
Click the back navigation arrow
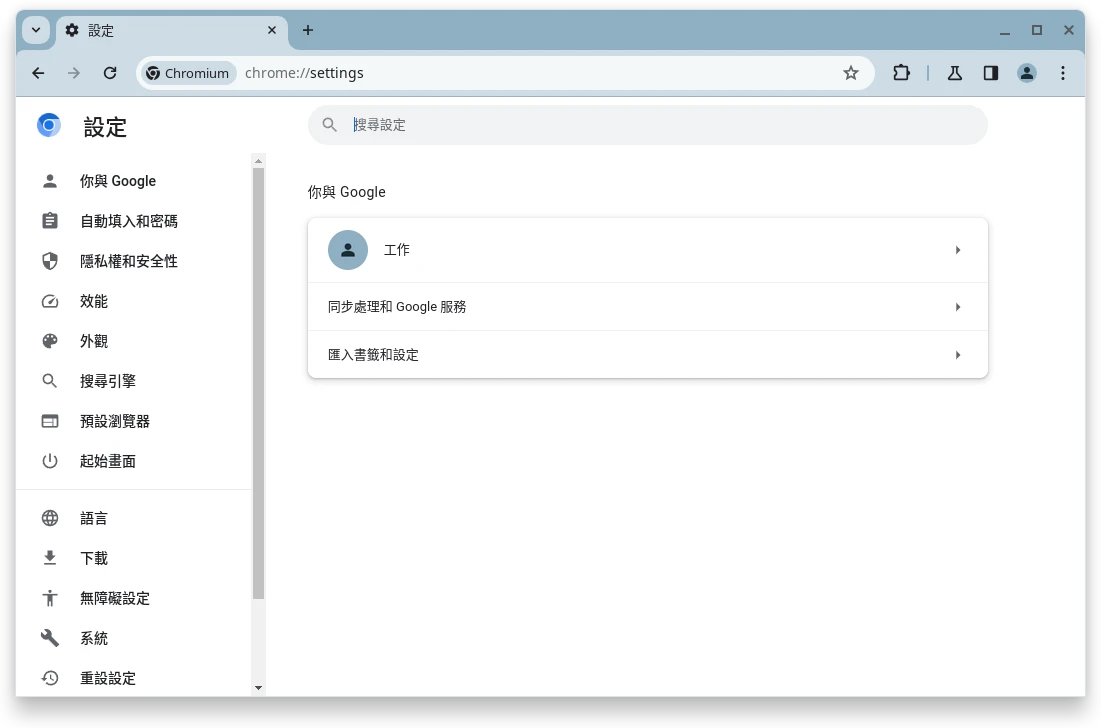coord(38,73)
